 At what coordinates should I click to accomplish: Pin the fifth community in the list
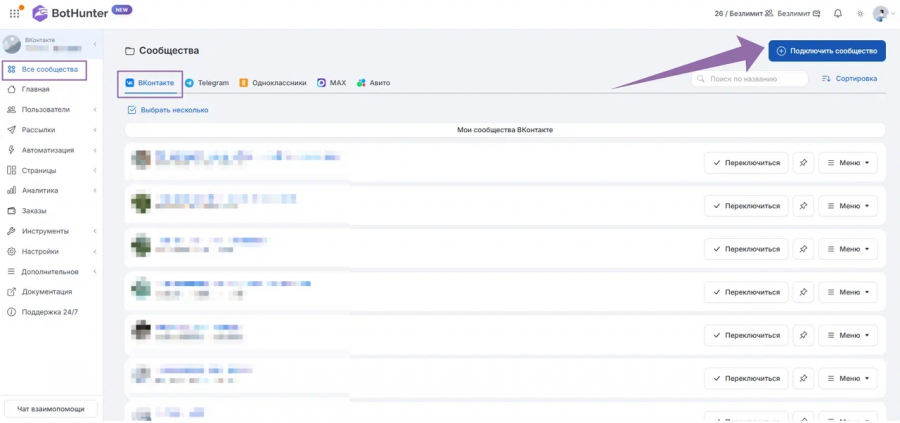tap(804, 335)
